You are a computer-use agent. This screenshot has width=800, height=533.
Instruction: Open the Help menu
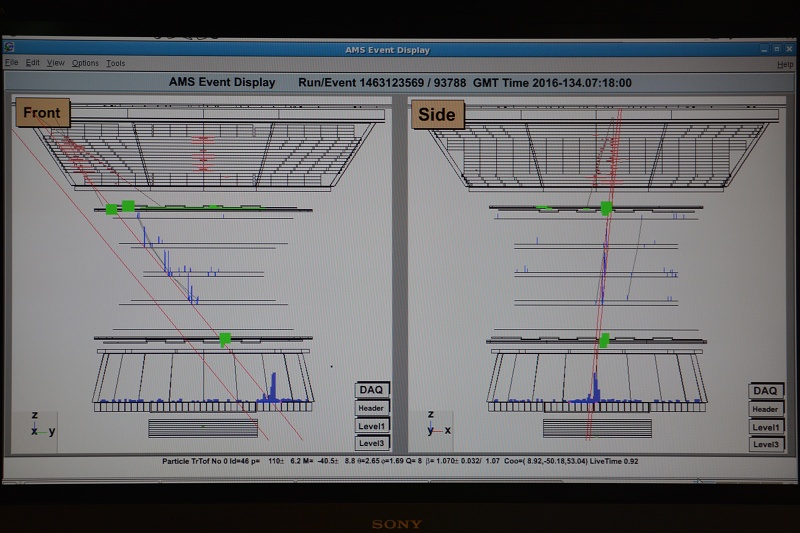[x=785, y=64]
